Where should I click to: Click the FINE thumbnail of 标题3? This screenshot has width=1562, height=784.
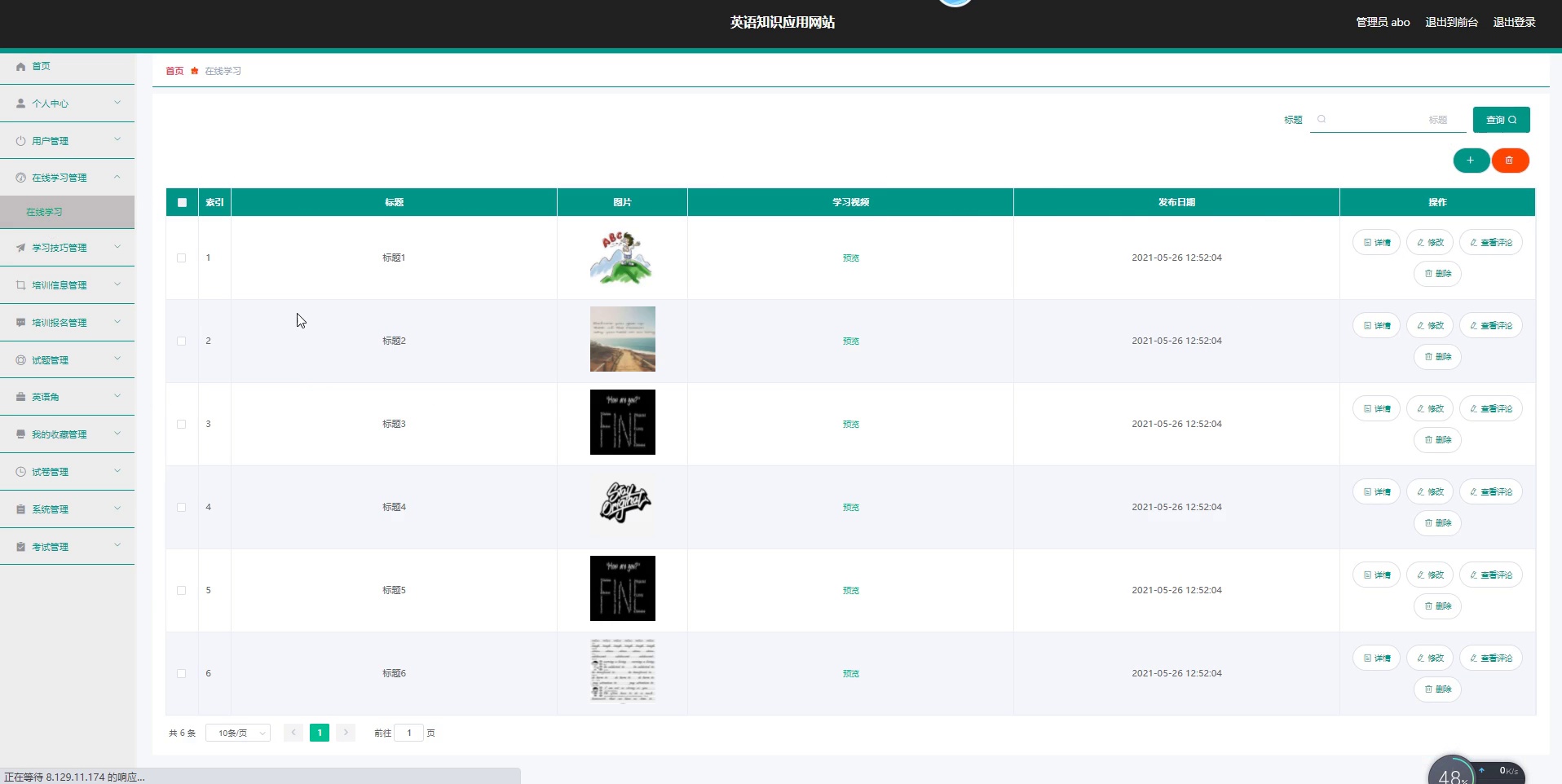click(623, 422)
